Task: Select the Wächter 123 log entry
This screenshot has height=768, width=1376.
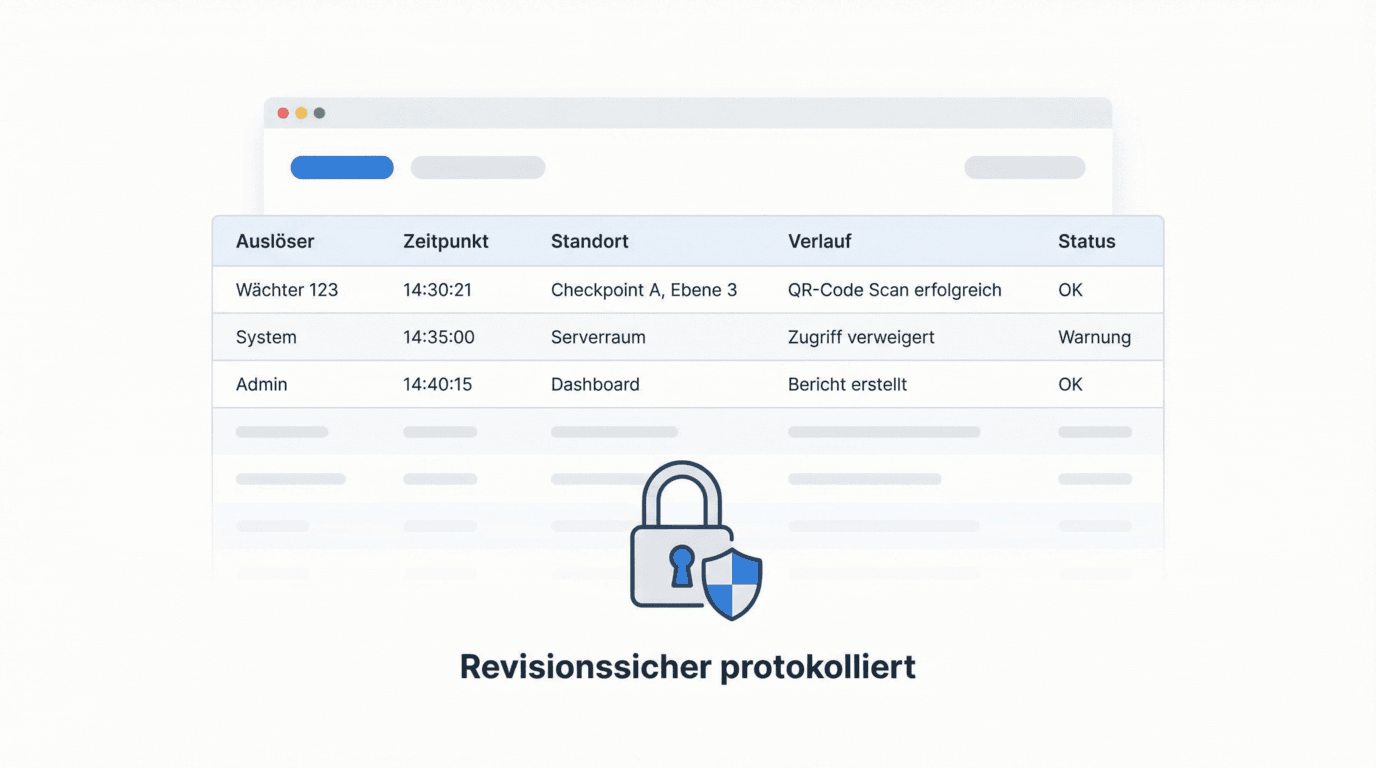Action: (287, 290)
